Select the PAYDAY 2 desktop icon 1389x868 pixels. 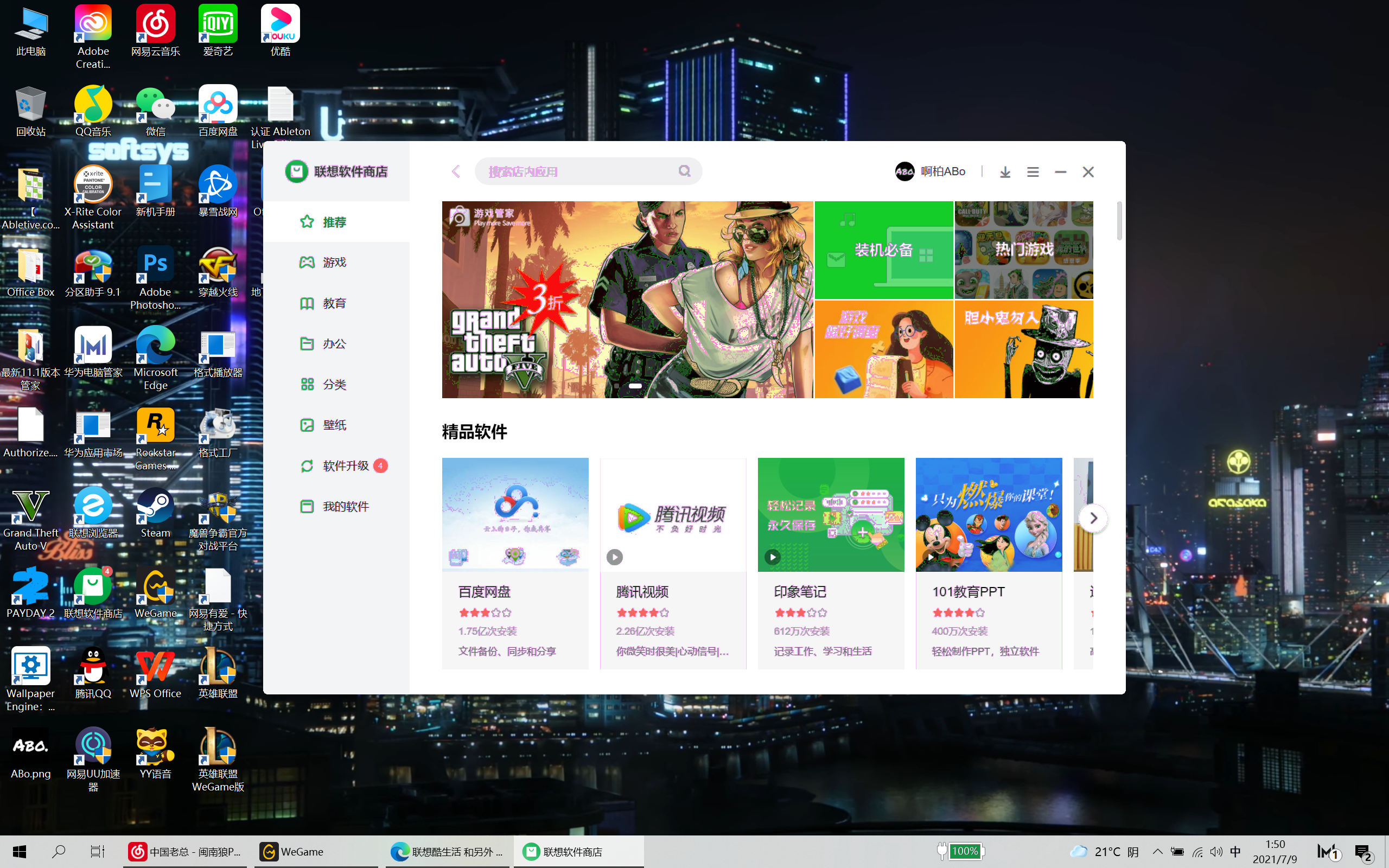(30, 593)
